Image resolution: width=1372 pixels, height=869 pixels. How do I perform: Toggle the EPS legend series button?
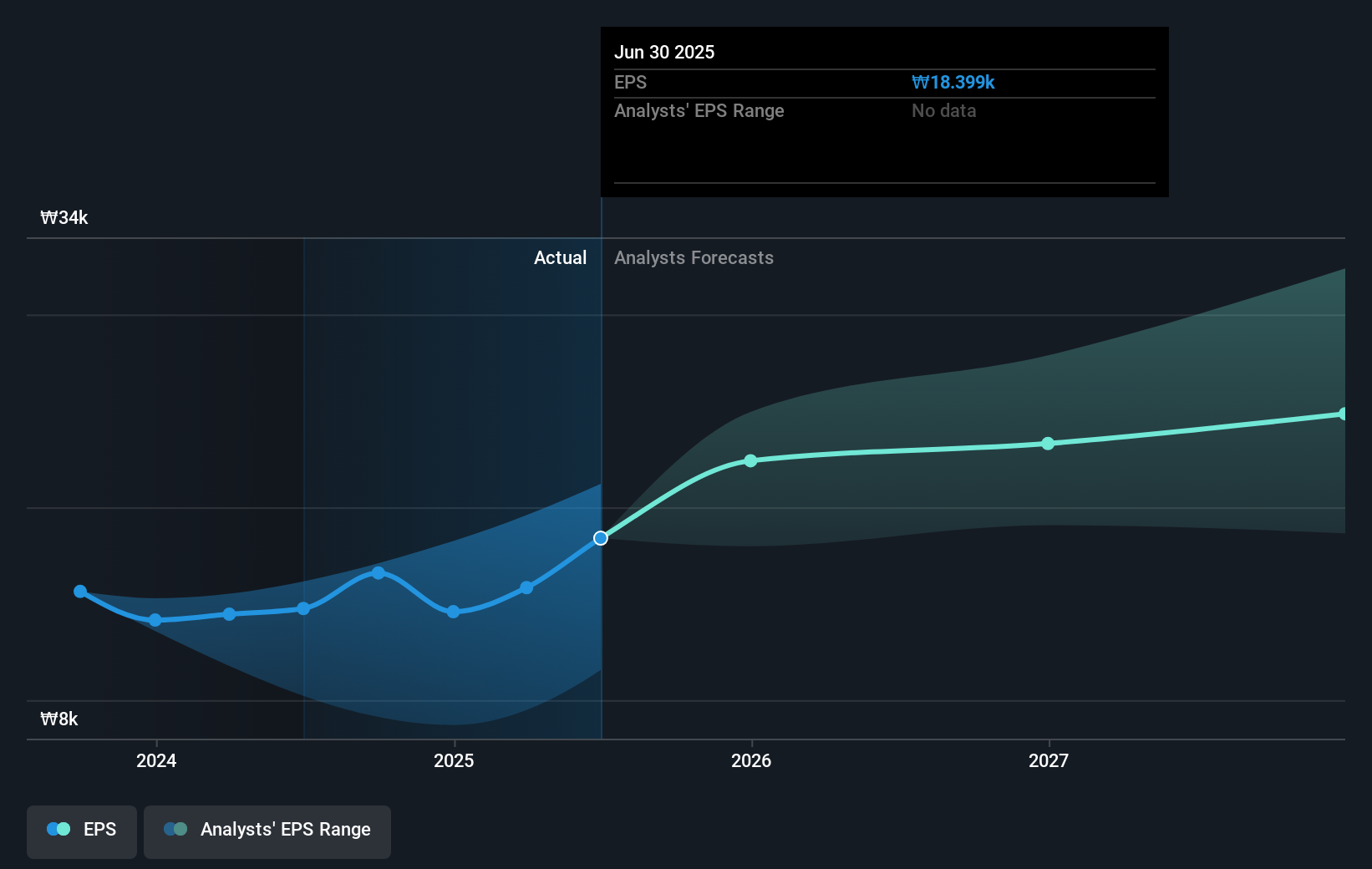82,830
